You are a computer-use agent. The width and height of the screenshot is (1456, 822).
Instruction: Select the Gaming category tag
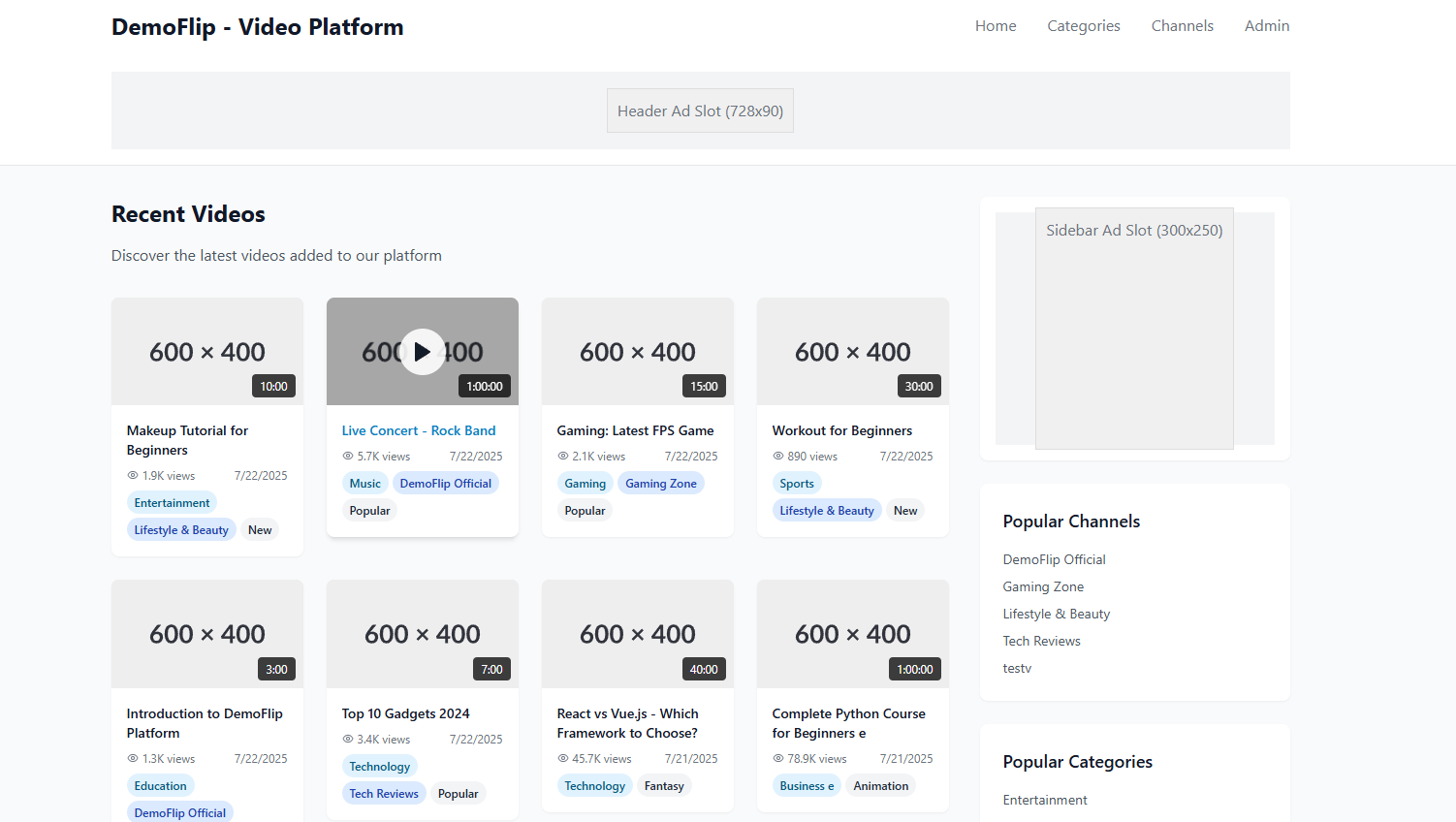(x=586, y=484)
